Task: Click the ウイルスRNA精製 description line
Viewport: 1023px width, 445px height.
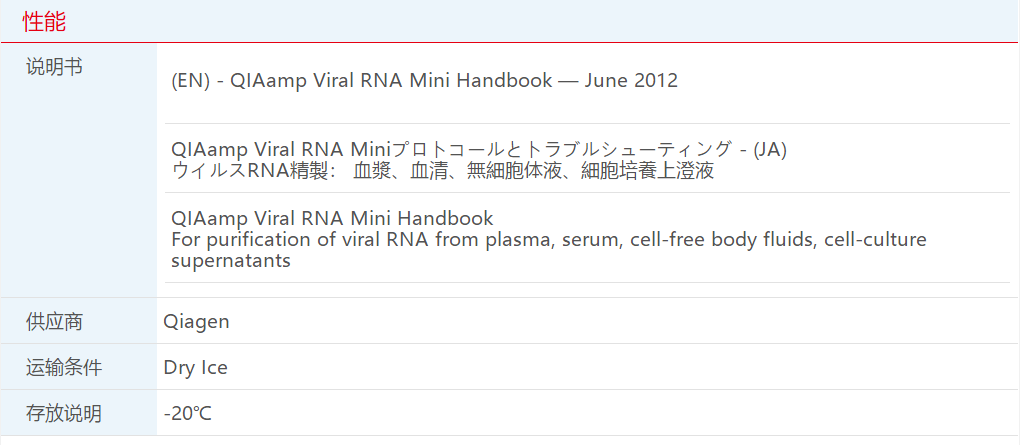Action: pyautogui.click(x=442, y=171)
